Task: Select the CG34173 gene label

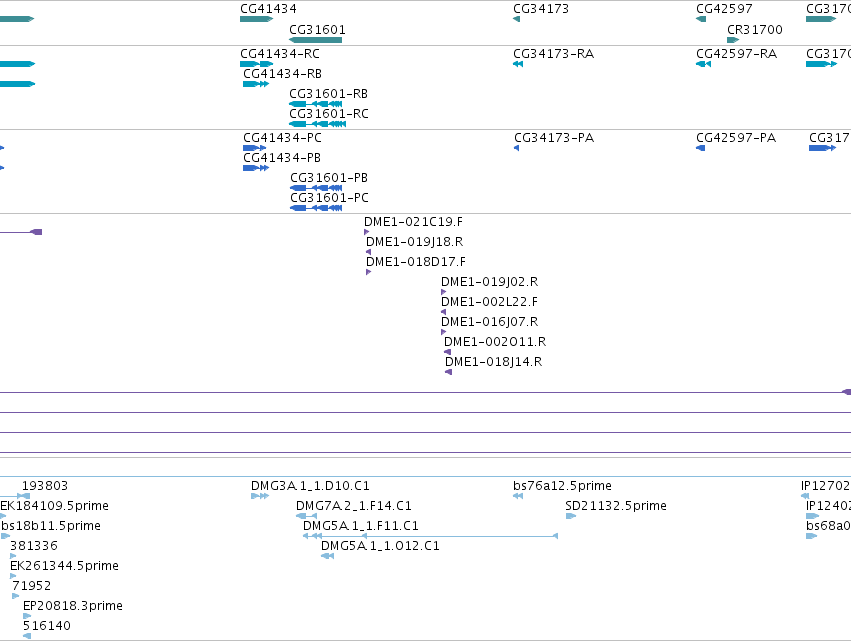Action: [x=541, y=9]
